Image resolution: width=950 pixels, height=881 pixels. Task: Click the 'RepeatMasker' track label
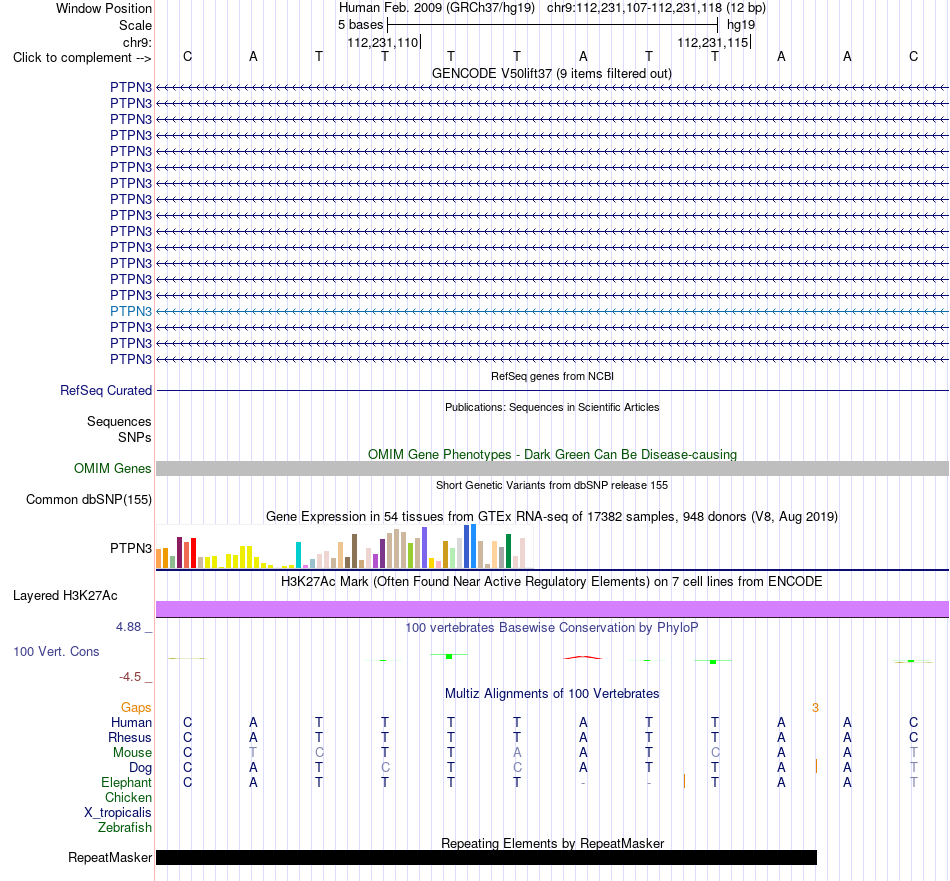coord(110,857)
